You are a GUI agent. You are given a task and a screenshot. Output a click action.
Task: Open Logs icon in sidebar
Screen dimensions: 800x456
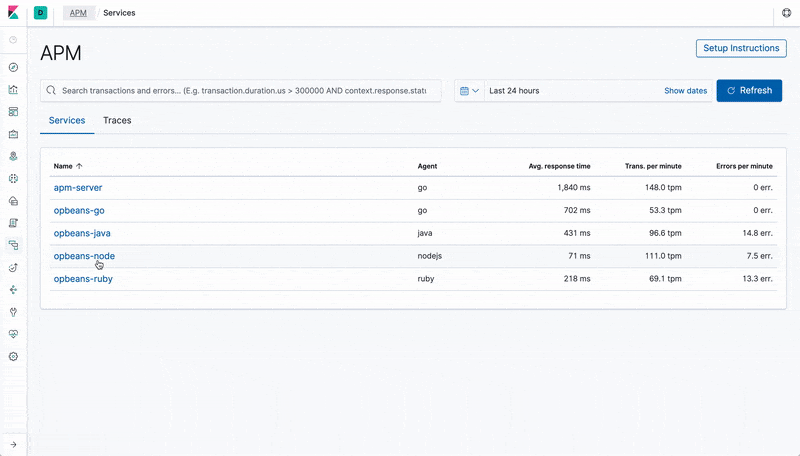(x=13, y=223)
